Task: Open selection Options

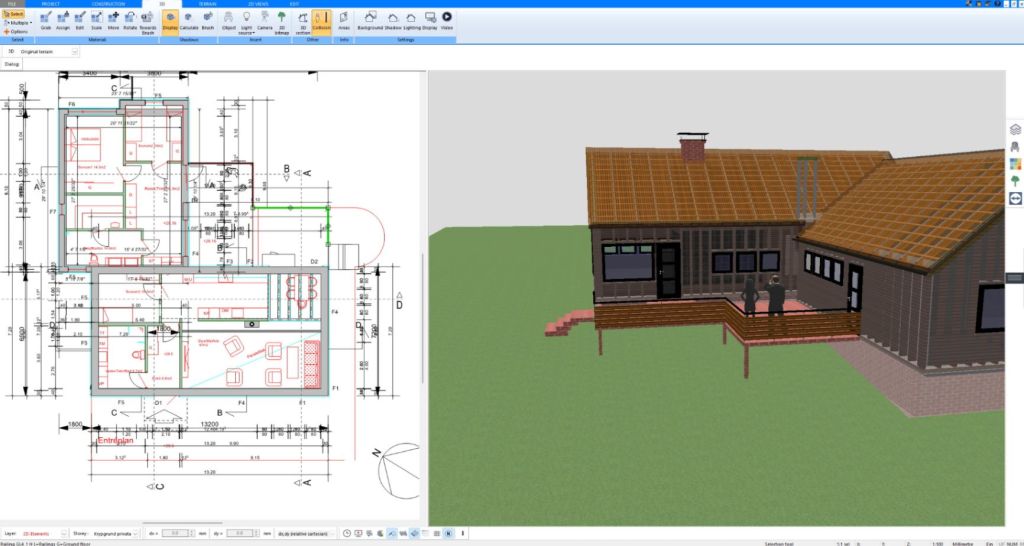Action: [16, 31]
